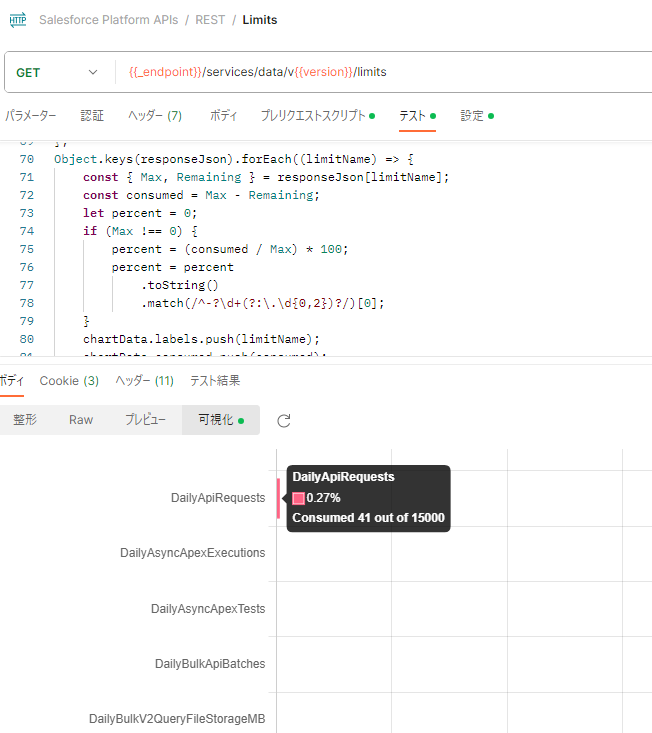Image resolution: width=652 pixels, height=733 pixels.
Task: Select the Limits request name
Action: click(259, 20)
